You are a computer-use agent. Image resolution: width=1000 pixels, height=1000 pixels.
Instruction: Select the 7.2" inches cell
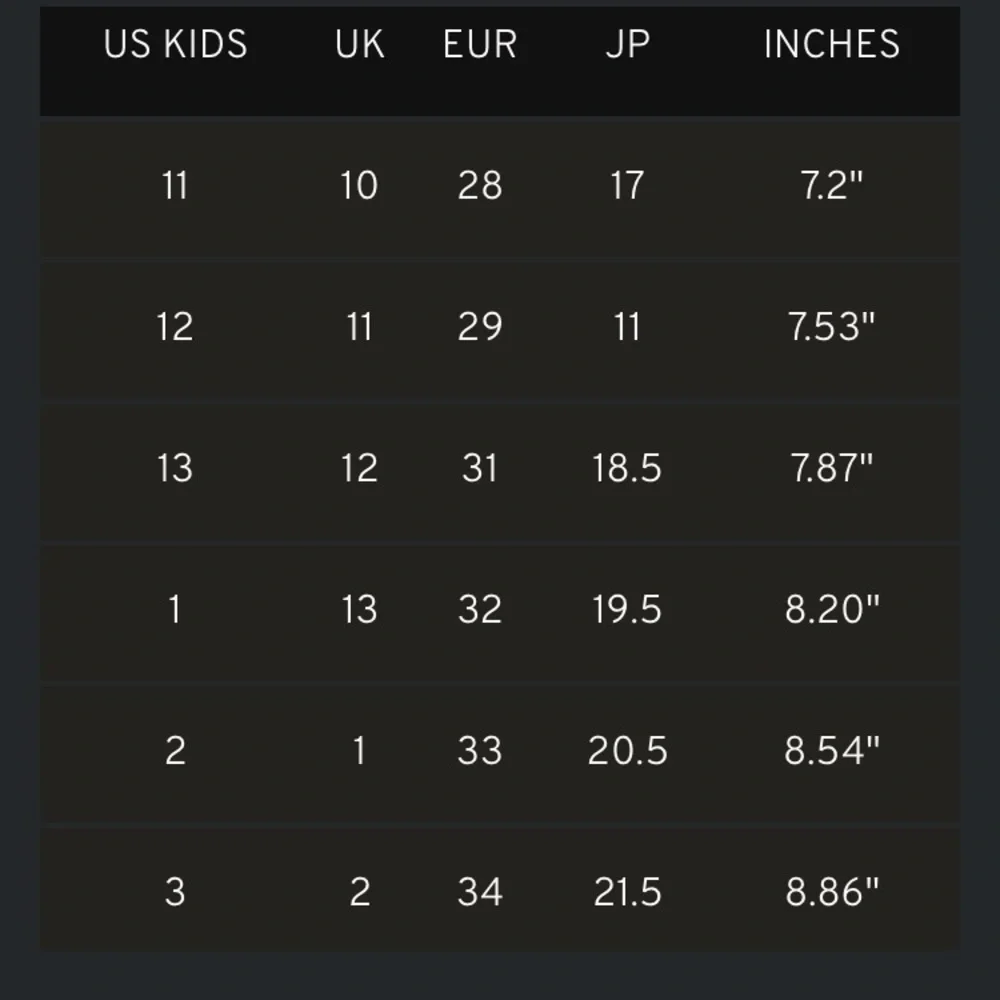coord(832,186)
